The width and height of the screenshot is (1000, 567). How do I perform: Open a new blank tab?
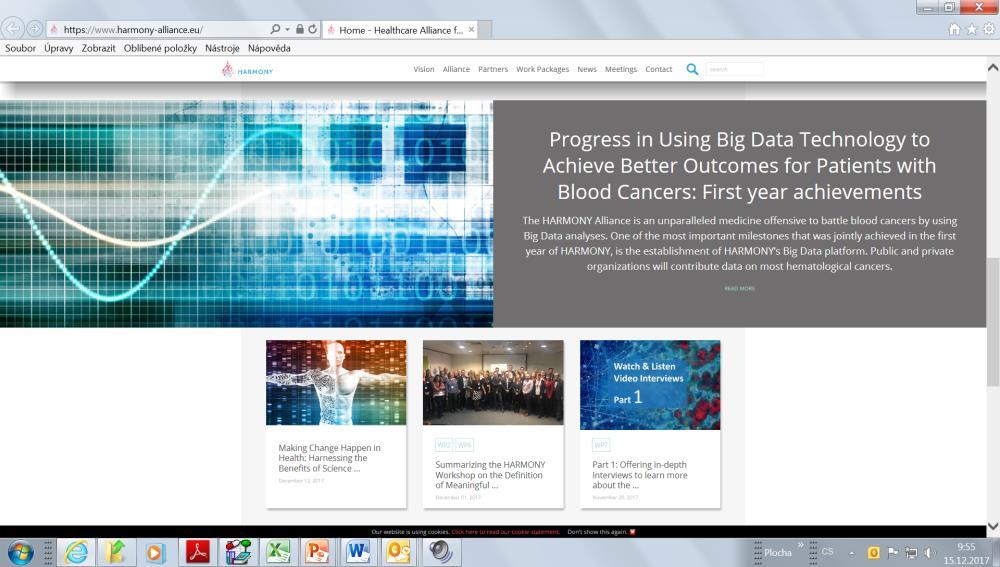pos(485,30)
